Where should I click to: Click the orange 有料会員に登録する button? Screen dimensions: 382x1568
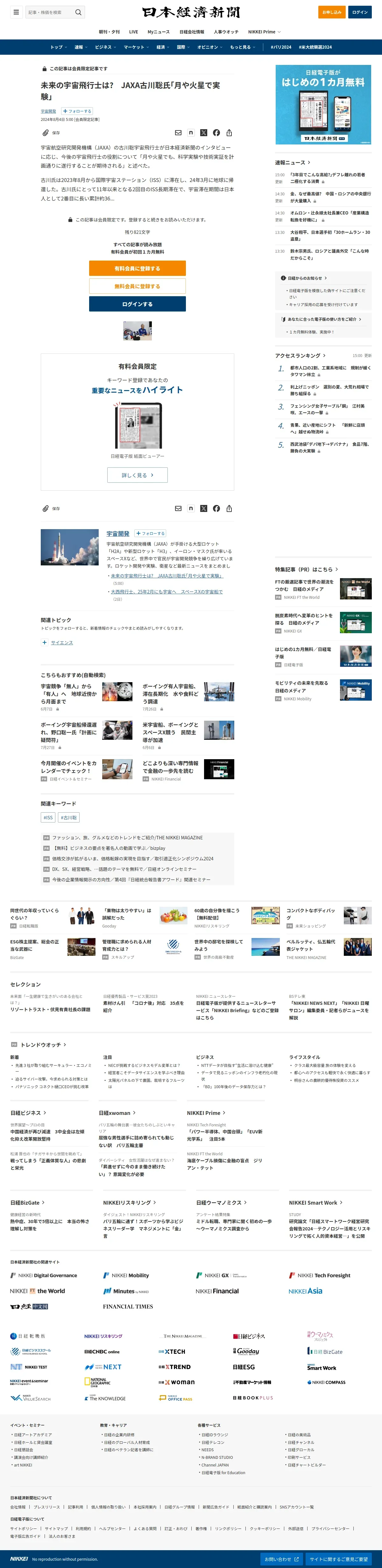138,269
